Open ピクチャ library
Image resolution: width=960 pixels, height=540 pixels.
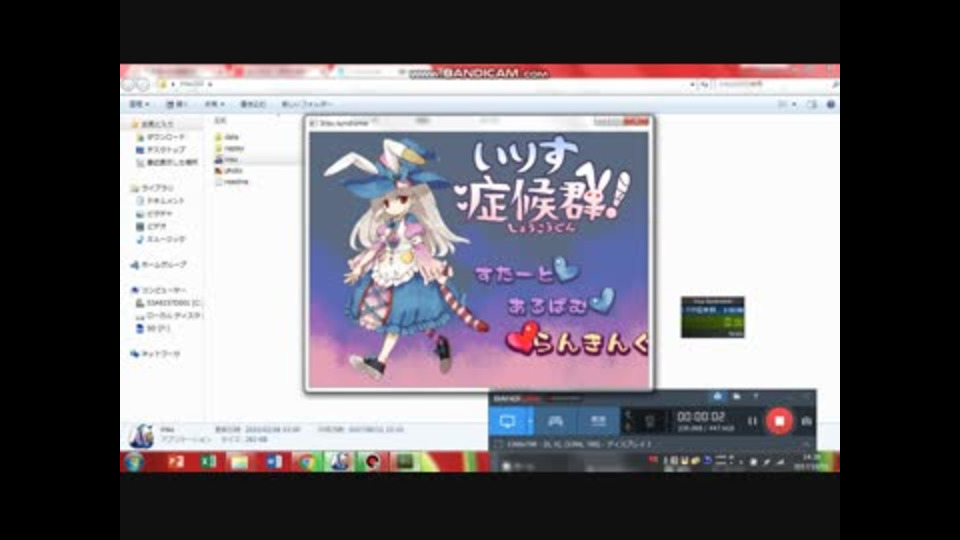tap(155, 214)
